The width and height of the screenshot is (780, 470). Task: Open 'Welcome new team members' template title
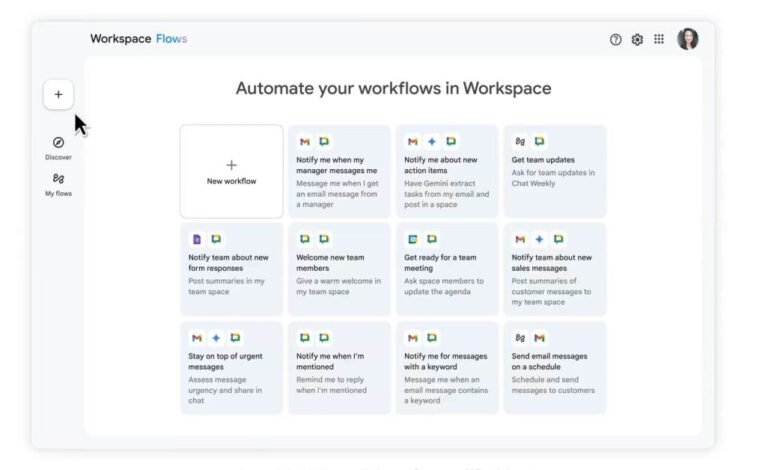pos(330,263)
